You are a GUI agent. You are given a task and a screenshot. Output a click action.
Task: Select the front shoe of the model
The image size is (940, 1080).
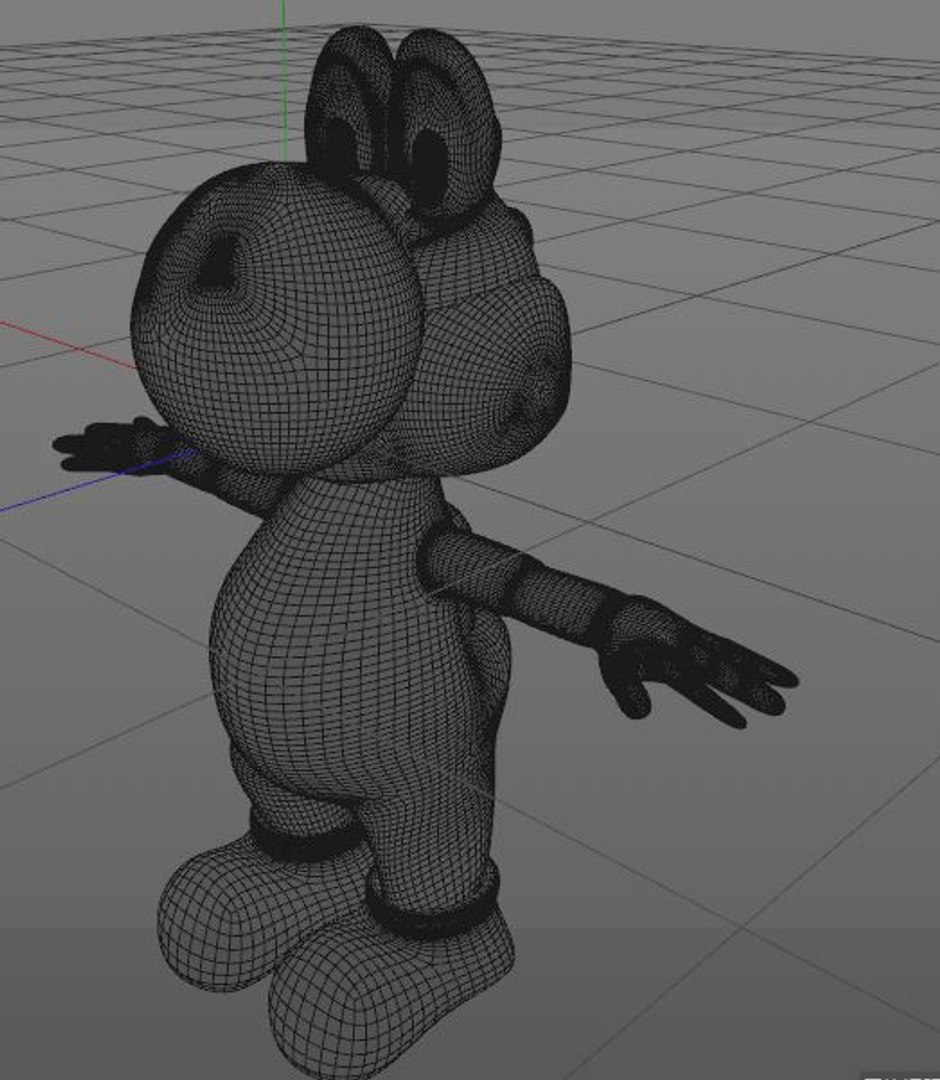tap(389, 992)
